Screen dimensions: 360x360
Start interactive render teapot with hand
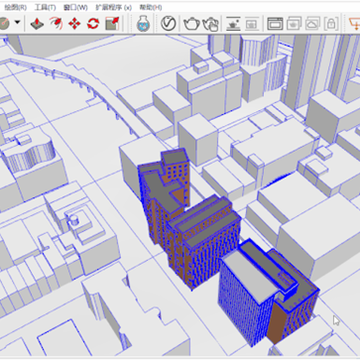(211, 24)
